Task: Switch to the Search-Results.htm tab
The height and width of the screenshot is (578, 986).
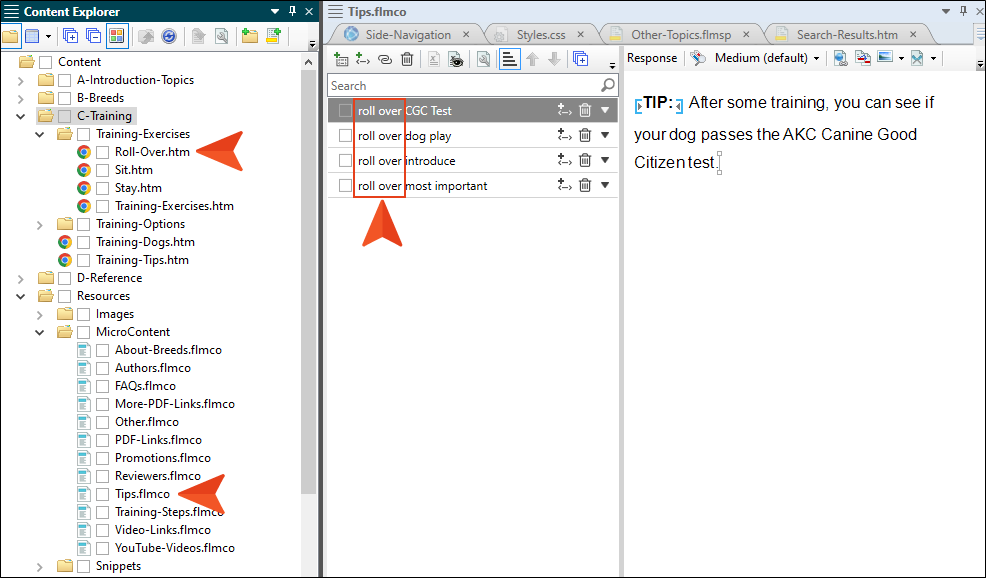Action: (x=847, y=35)
